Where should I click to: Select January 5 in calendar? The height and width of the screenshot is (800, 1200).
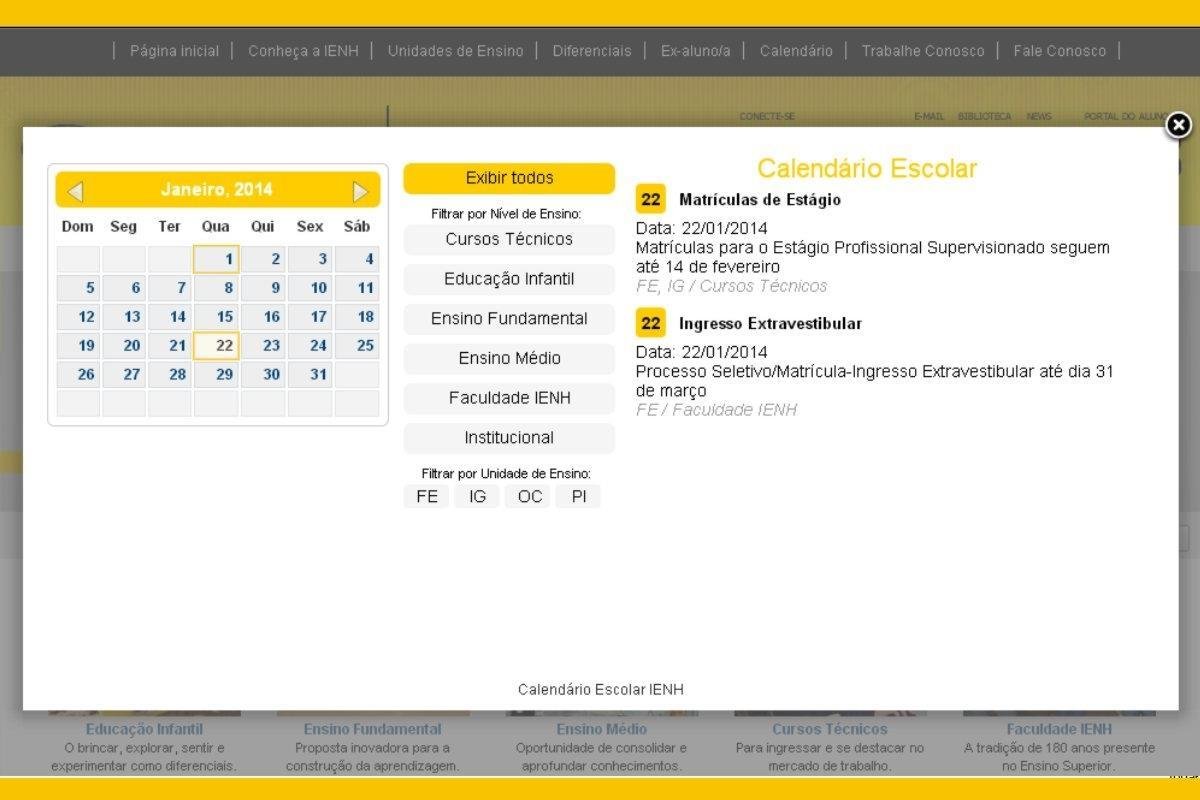78,288
